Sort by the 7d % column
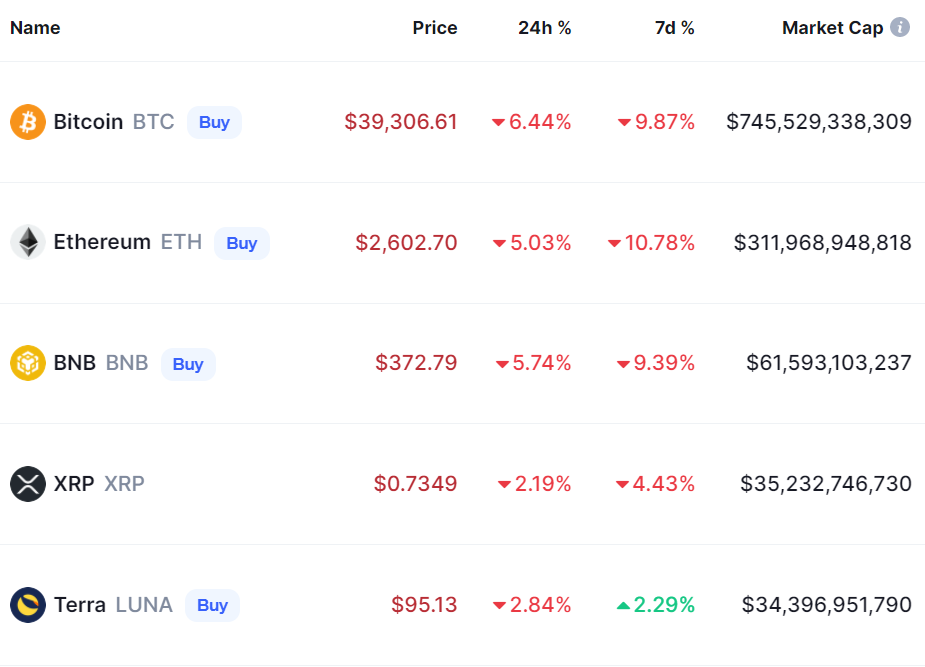This screenshot has width=925, height=667. pyautogui.click(x=675, y=28)
